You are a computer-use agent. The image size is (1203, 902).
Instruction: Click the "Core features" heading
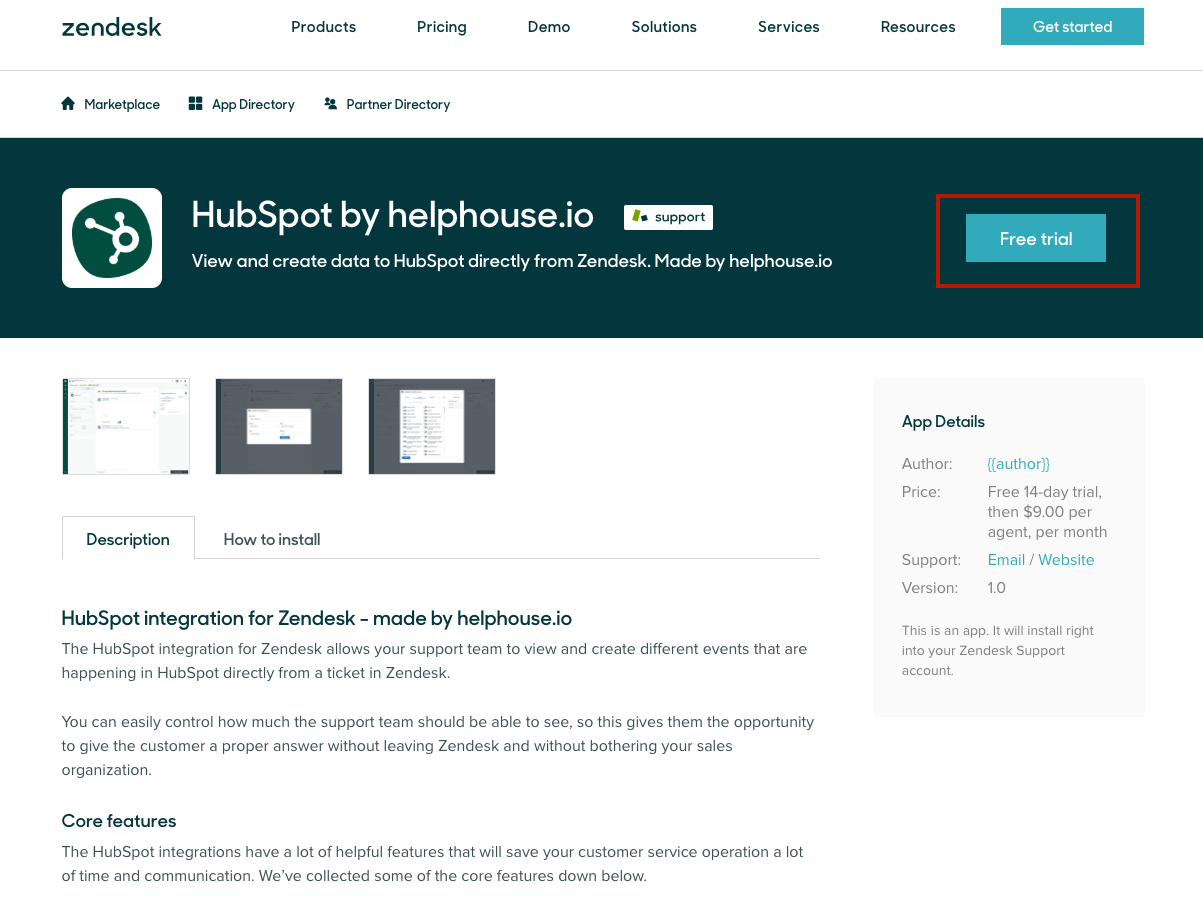[x=119, y=821]
